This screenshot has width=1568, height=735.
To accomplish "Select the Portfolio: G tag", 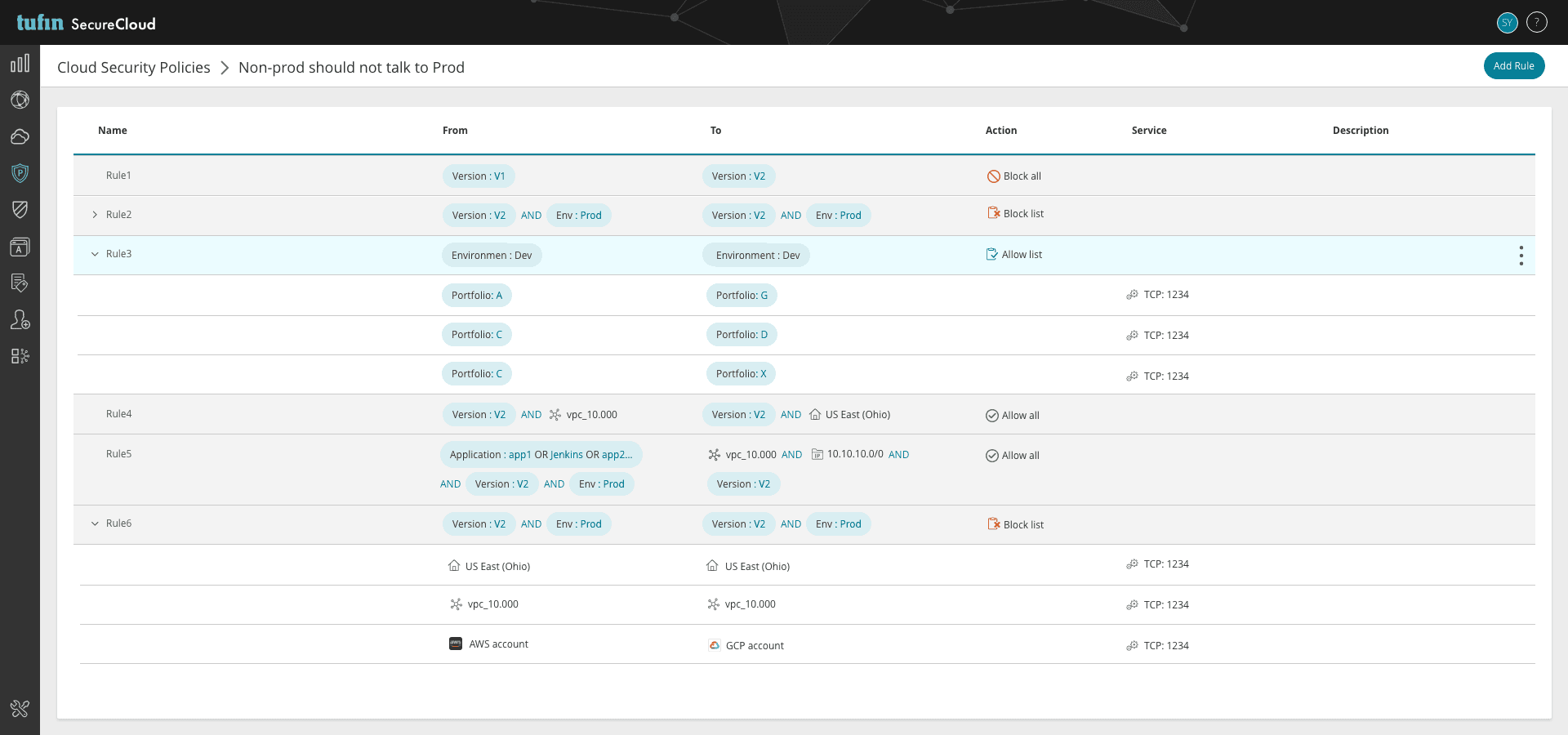I will pyautogui.click(x=742, y=296).
